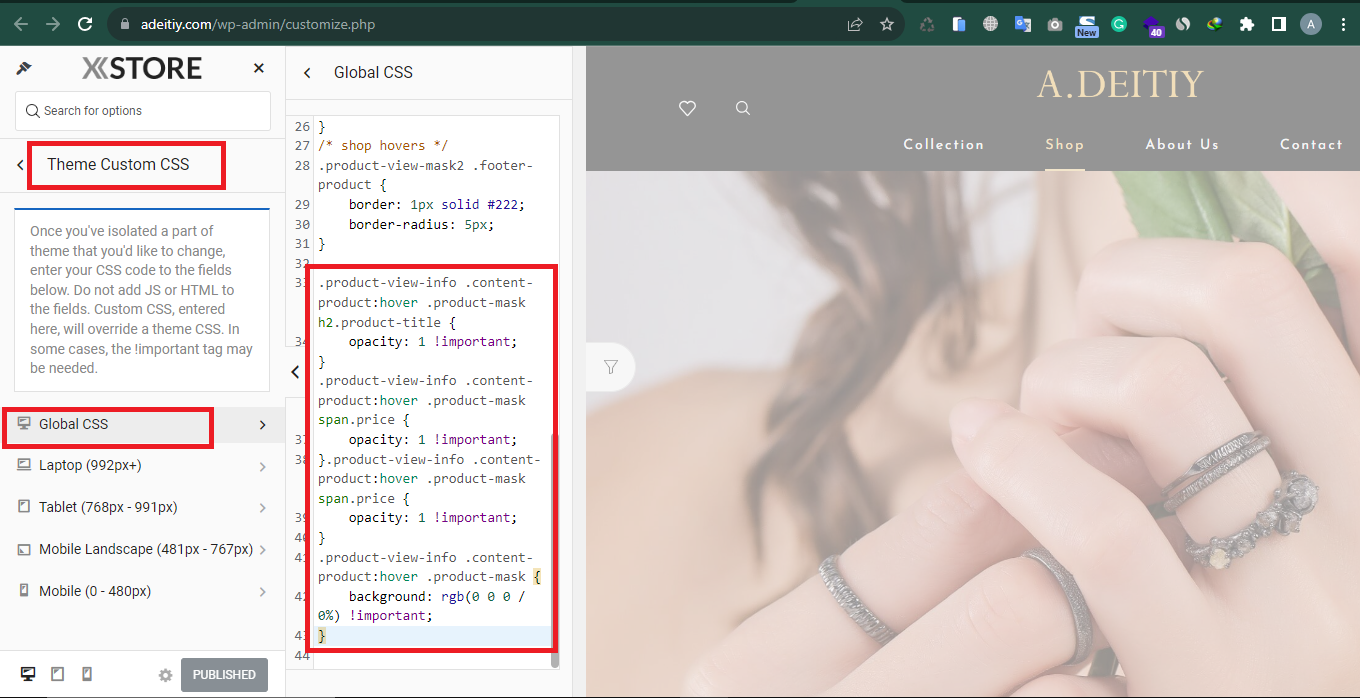Click the XSTORE logo
The width and height of the screenshot is (1360, 698).
tap(142, 68)
